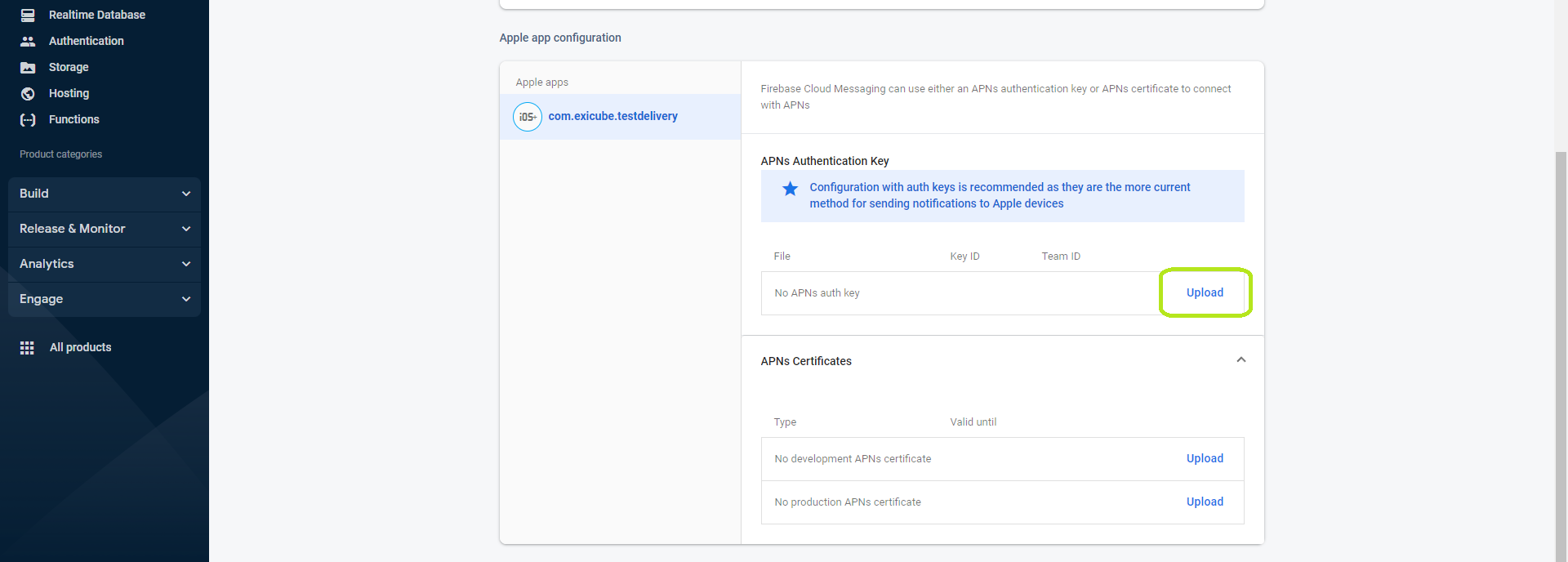Click the Hosting globe icon
This screenshot has width=1568, height=562.
click(x=28, y=93)
